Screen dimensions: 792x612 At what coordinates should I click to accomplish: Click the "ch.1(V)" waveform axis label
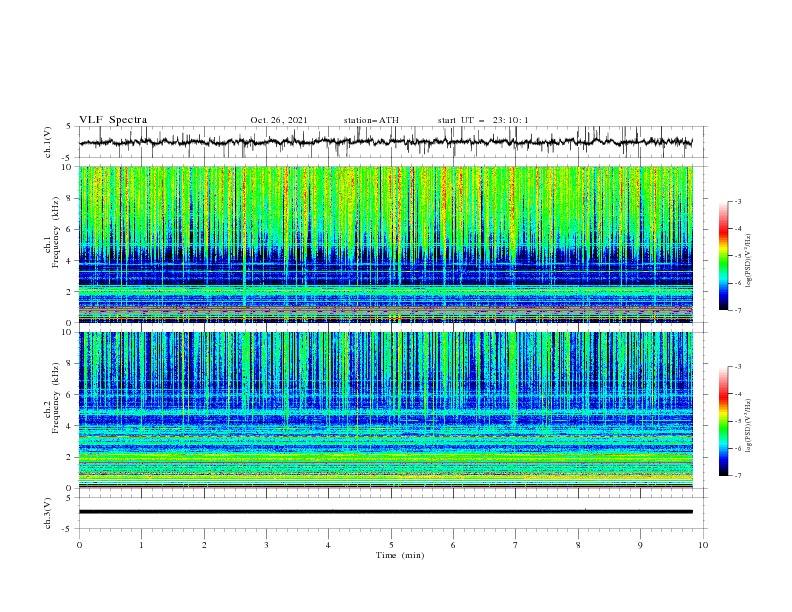coord(48,142)
